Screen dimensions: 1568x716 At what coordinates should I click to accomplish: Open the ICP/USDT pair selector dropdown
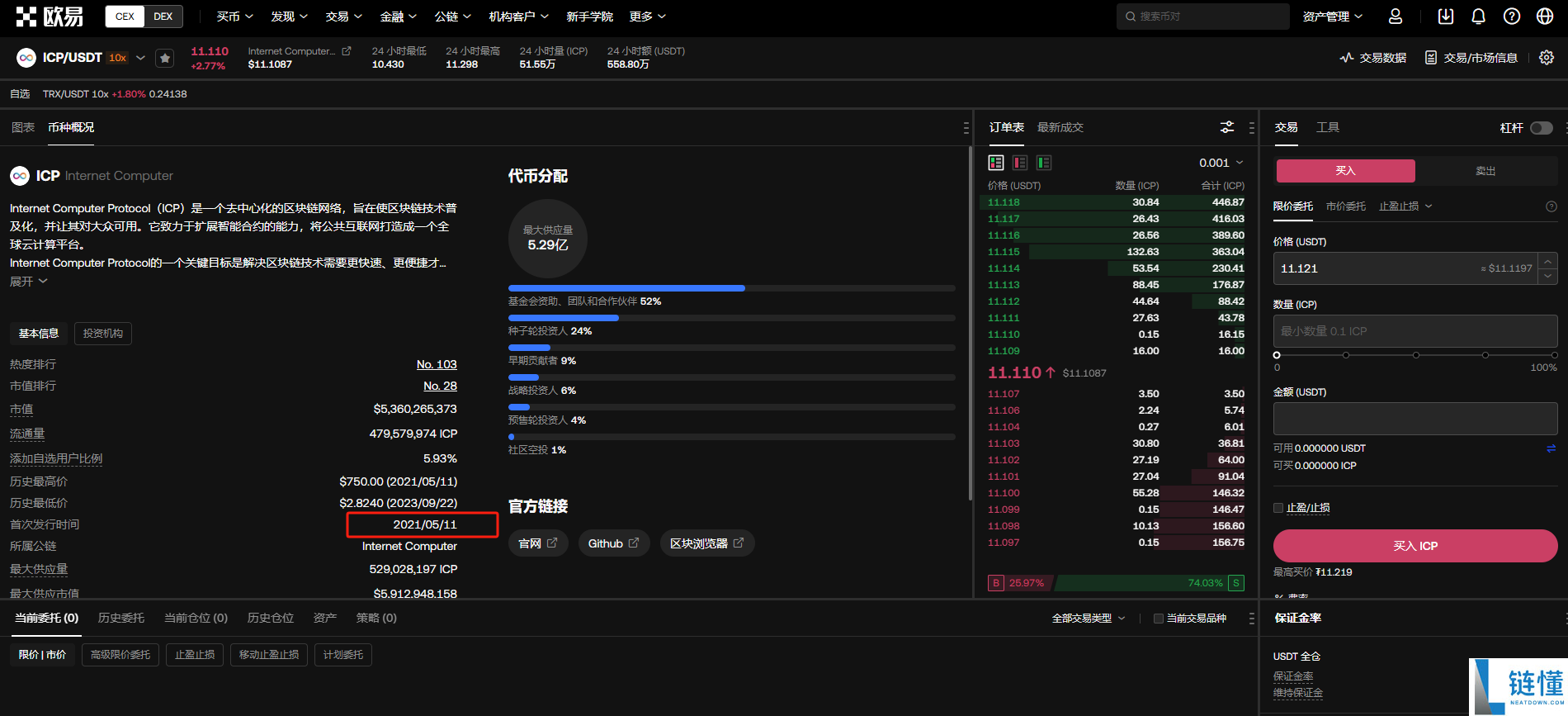click(x=140, y=58)
